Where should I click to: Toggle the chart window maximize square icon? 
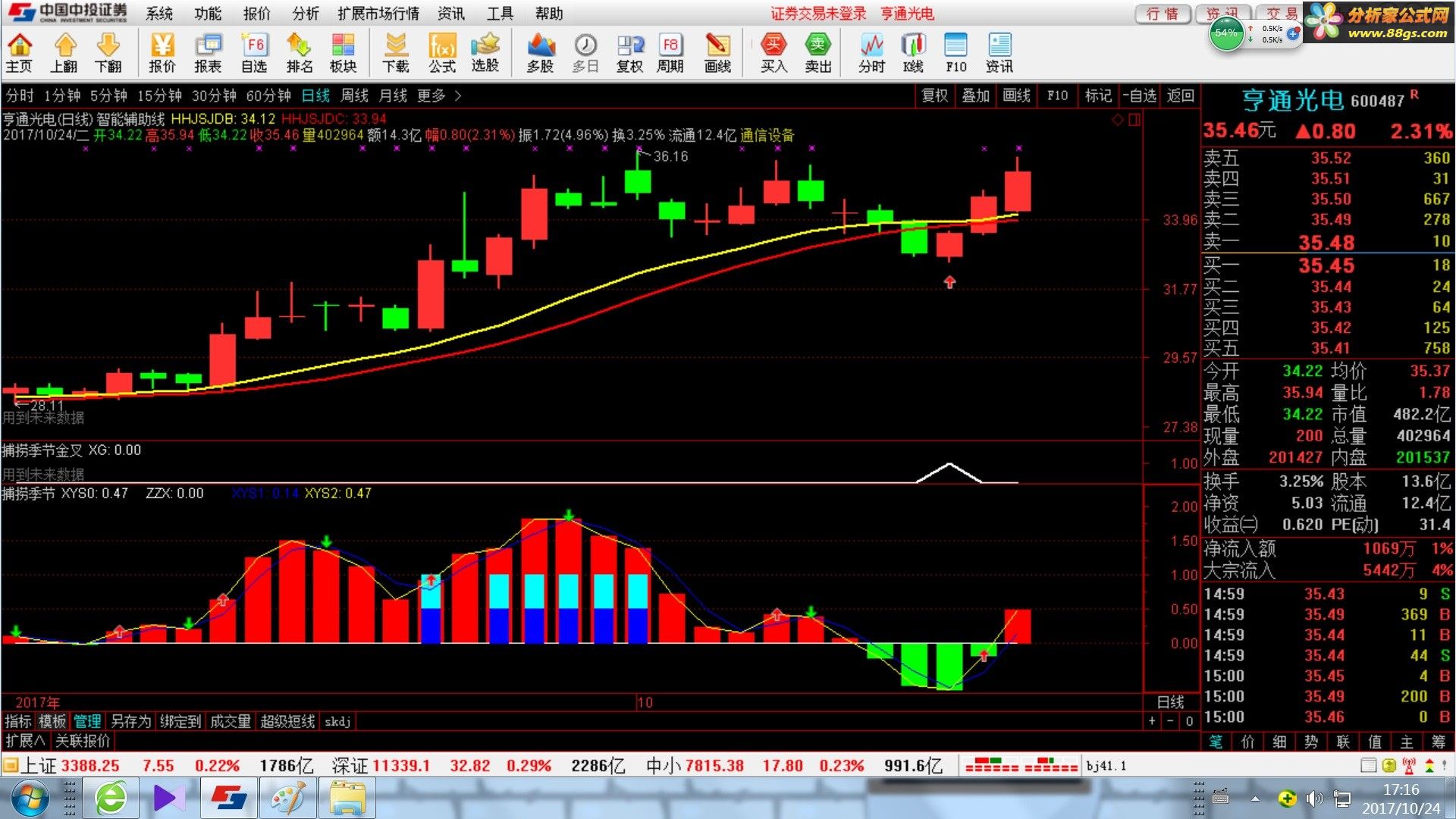tap(1134, 120)
